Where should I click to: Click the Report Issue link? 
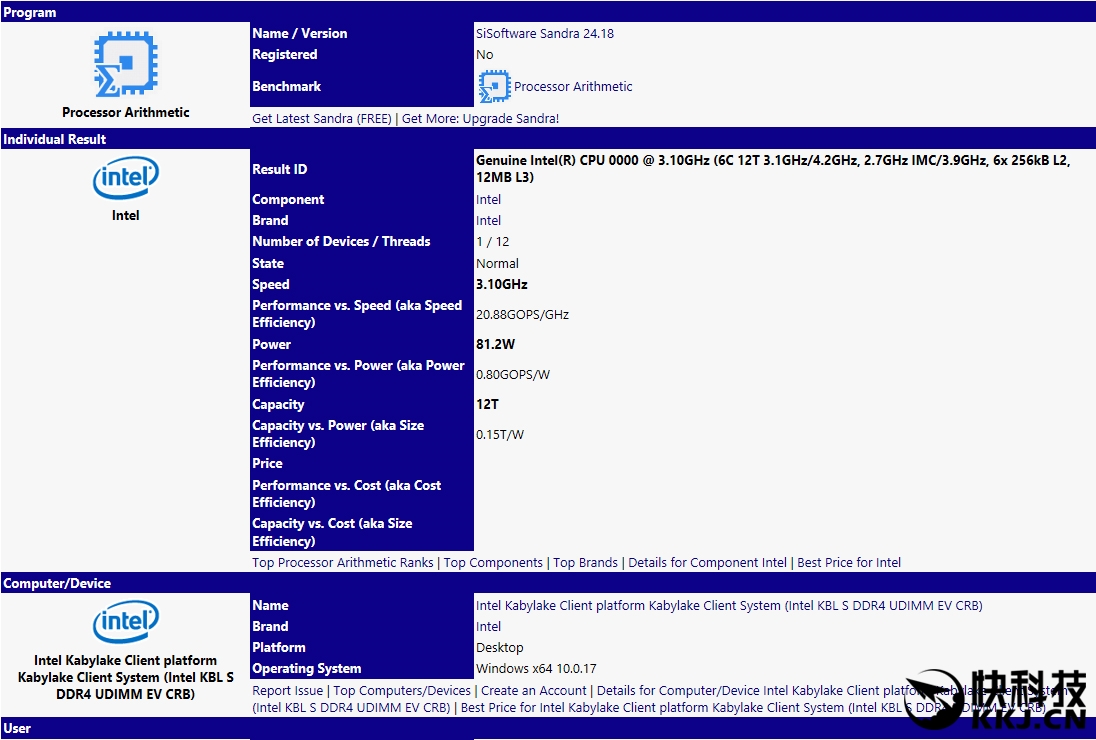tap(287, 690)
